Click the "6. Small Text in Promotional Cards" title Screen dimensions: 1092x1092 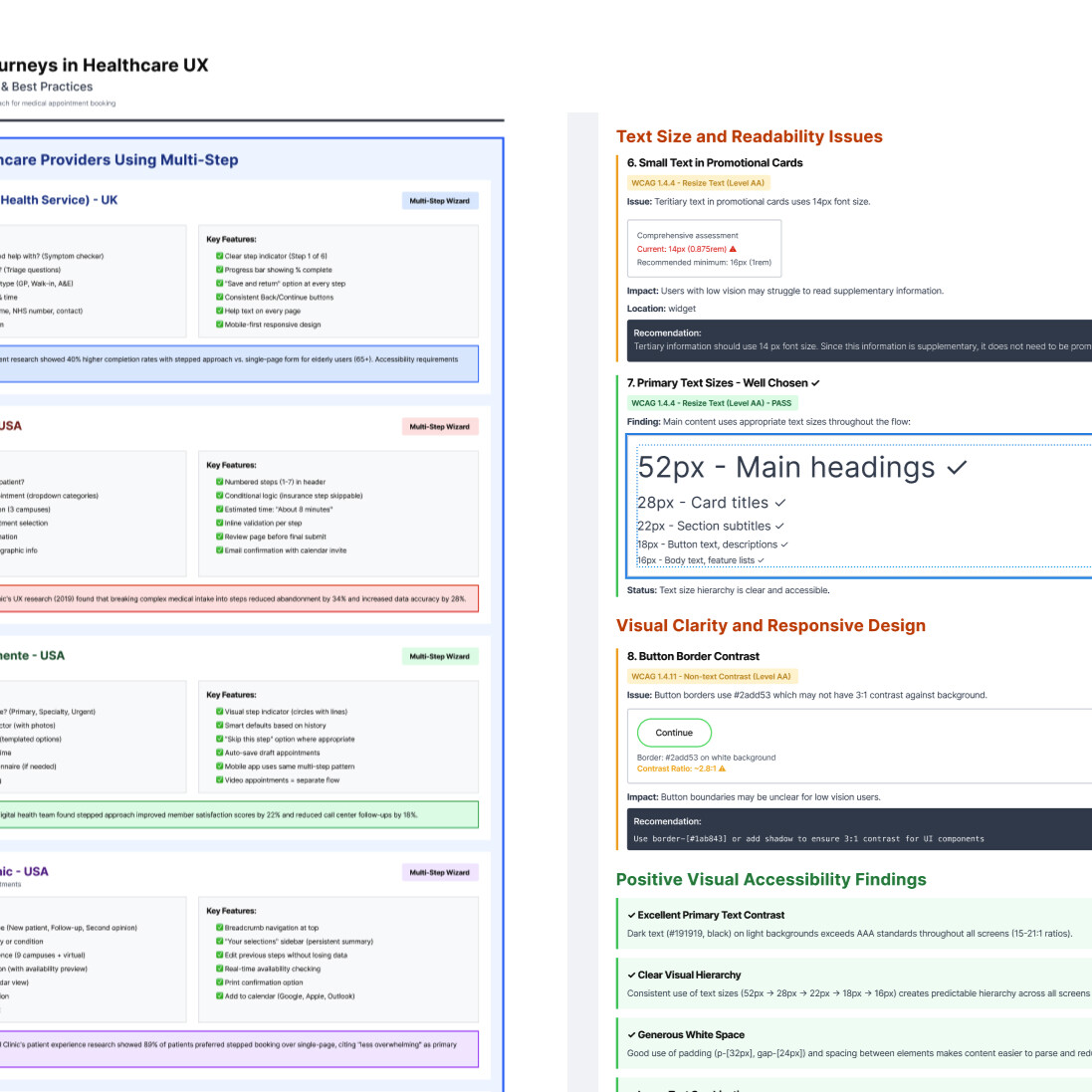pos(715,163)
